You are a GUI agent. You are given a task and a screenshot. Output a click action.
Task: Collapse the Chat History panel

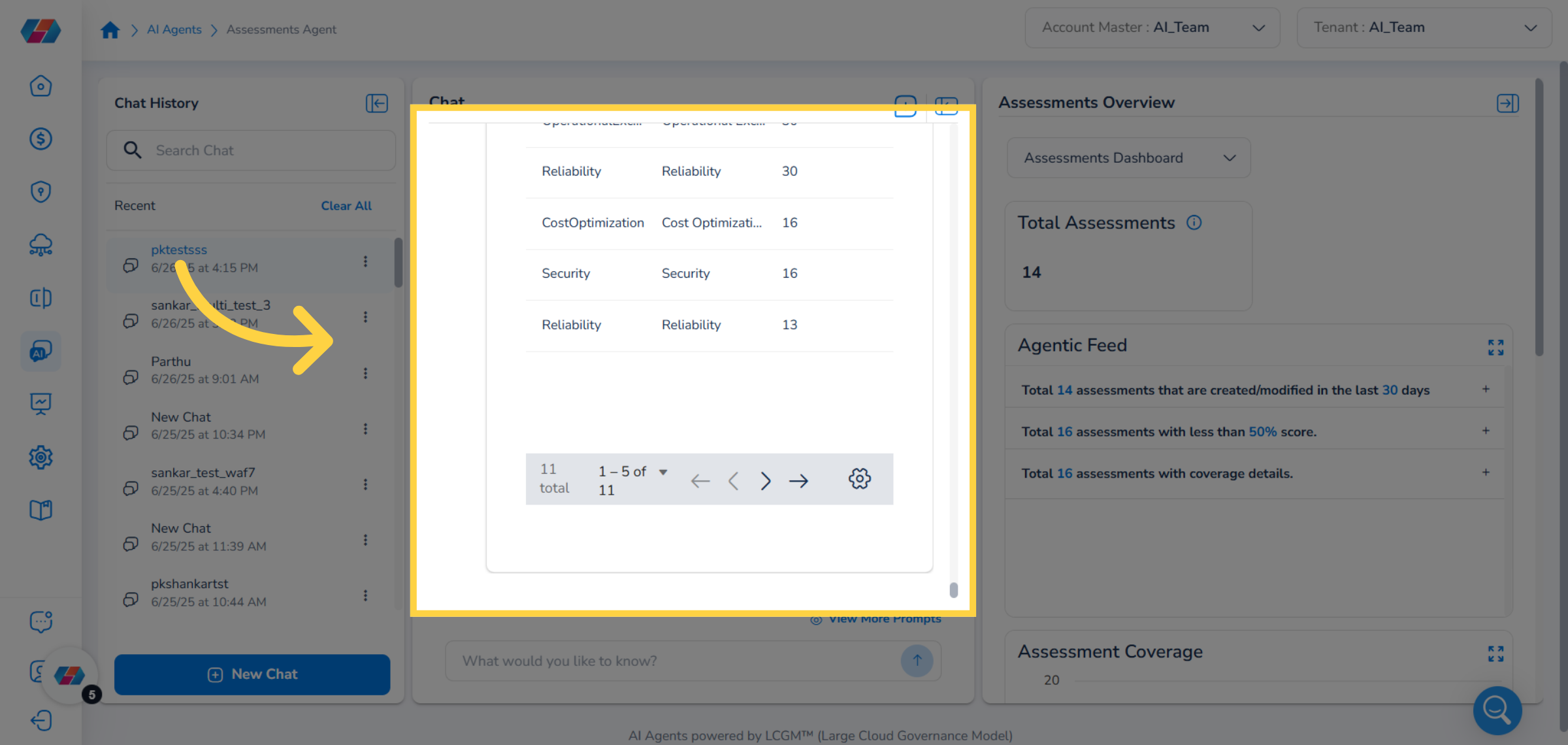coord(376,103)
